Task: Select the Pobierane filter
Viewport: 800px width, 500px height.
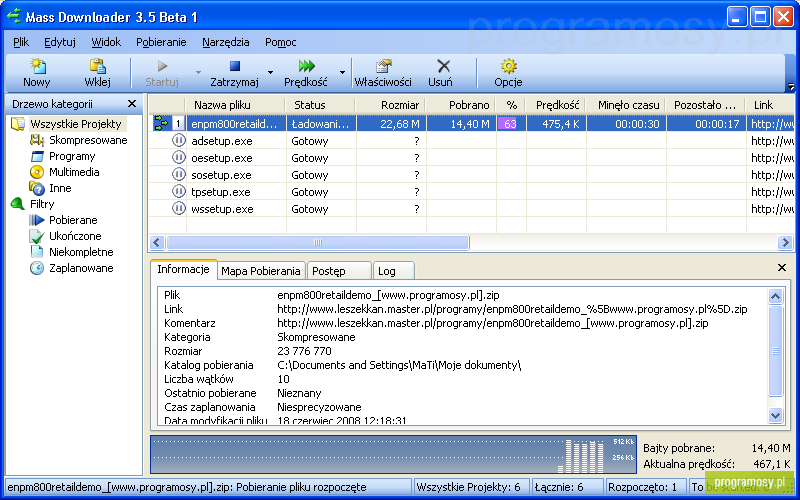Action: [73, 220]
